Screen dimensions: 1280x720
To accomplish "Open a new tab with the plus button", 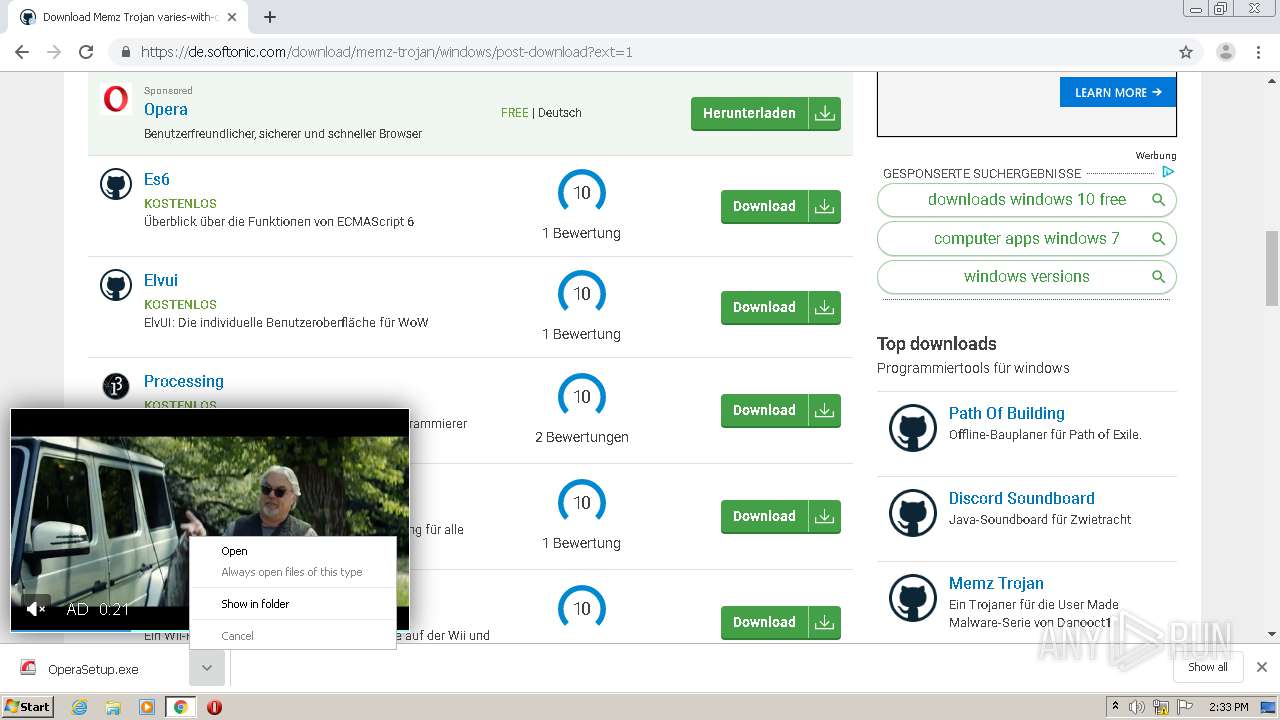I will [270, 17].
